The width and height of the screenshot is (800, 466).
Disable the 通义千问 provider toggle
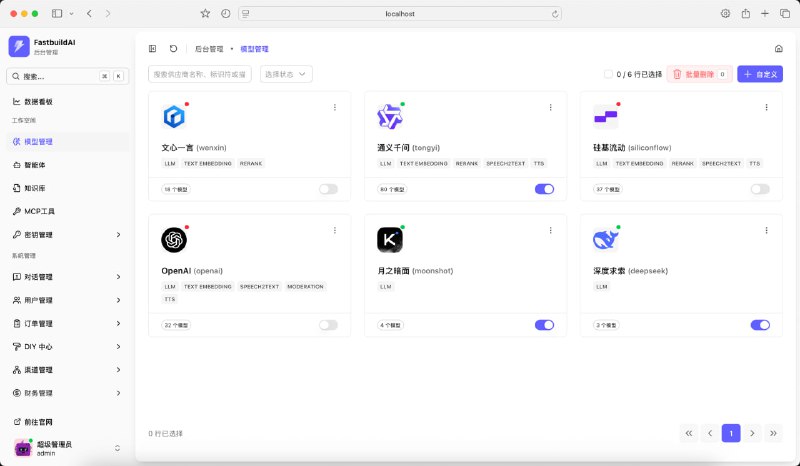[x=544, y=189]
